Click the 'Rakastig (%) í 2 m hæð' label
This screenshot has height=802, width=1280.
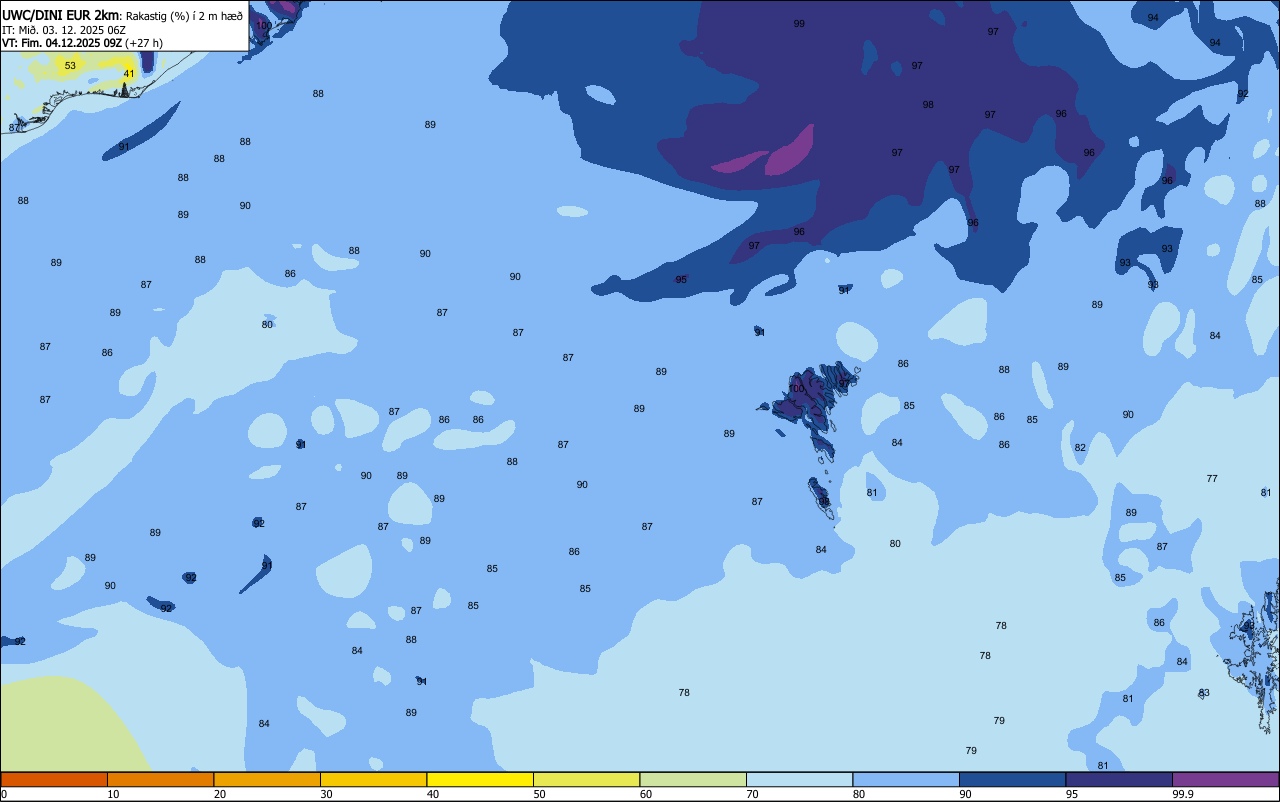point(184,16)
